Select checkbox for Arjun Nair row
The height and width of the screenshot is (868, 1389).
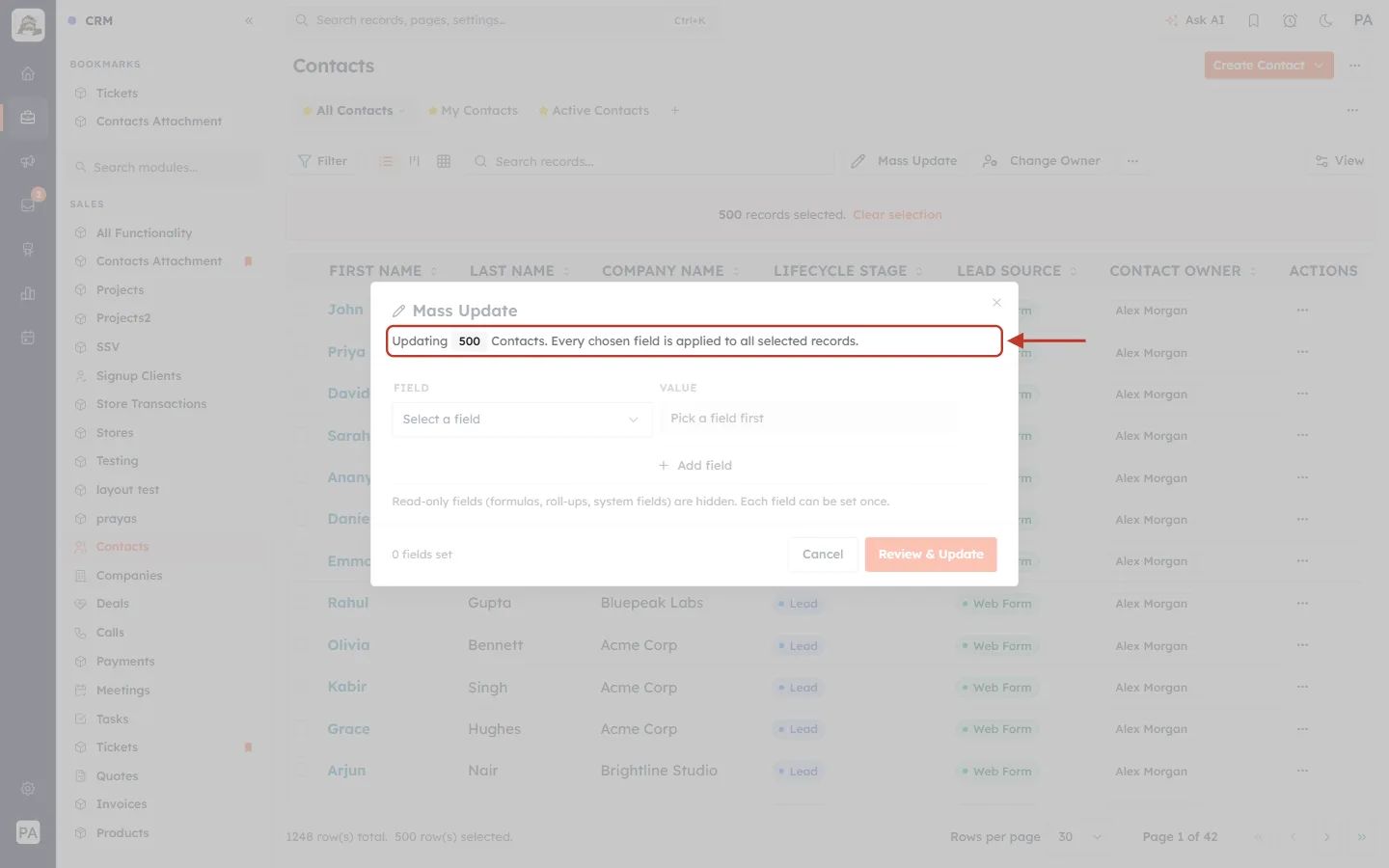302,771
